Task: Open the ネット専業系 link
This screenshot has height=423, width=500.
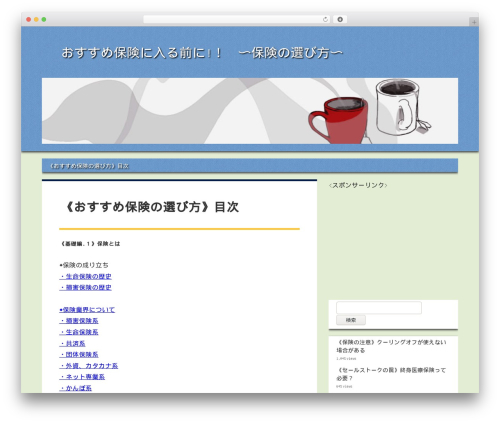Action: 82,377
